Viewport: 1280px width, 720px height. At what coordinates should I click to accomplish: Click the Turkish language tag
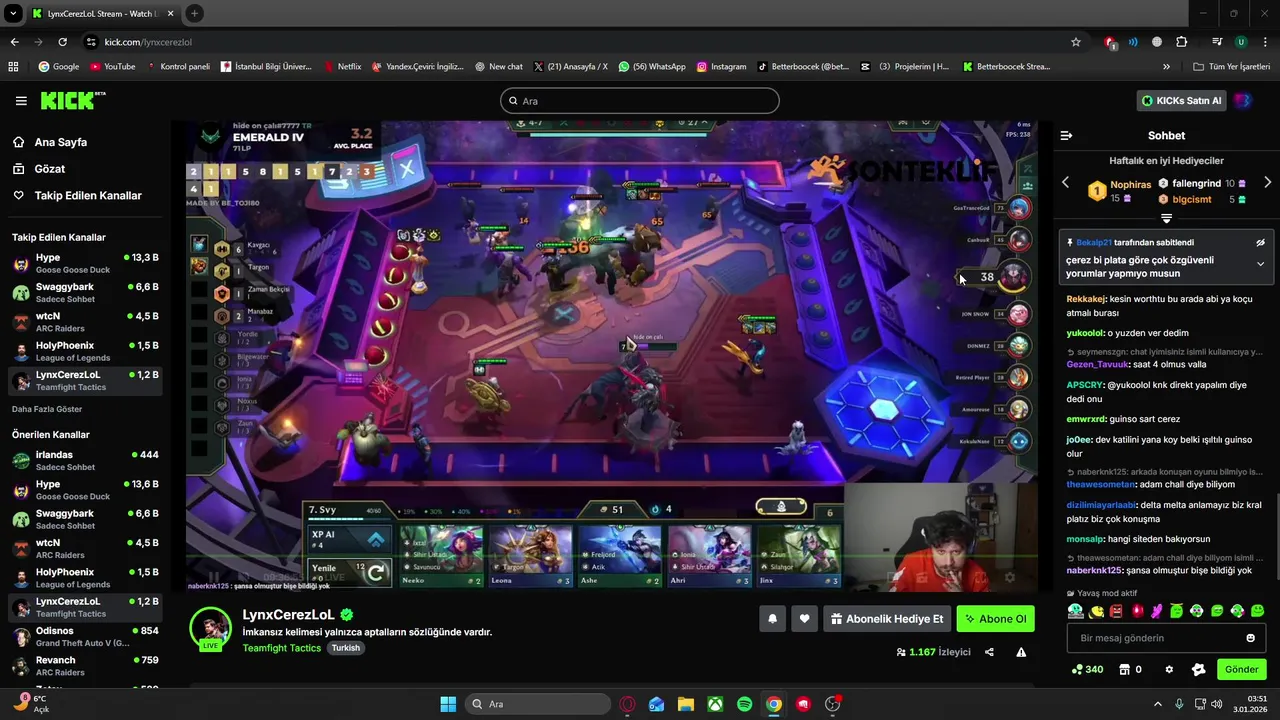[346, 648]
